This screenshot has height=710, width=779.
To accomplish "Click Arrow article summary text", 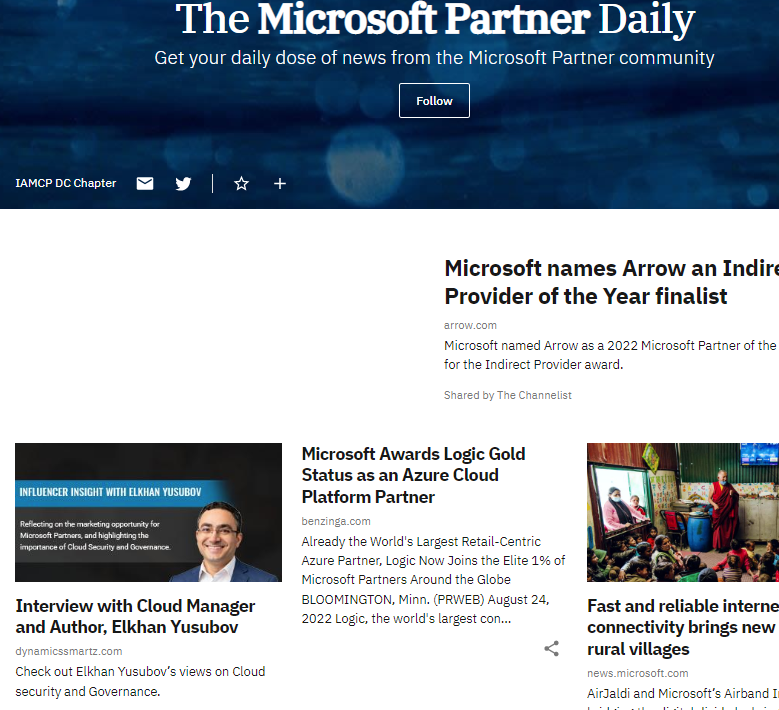I will 610,355.
